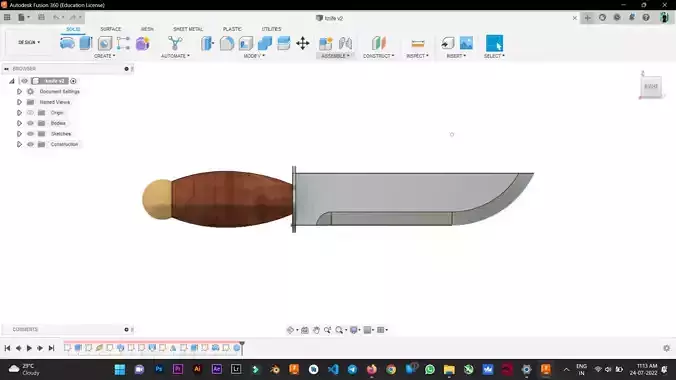Image resolution: width=676 pixels, height=380 pixels.
Task: Expand the Origin tree node
Action: tap(19, 113)
